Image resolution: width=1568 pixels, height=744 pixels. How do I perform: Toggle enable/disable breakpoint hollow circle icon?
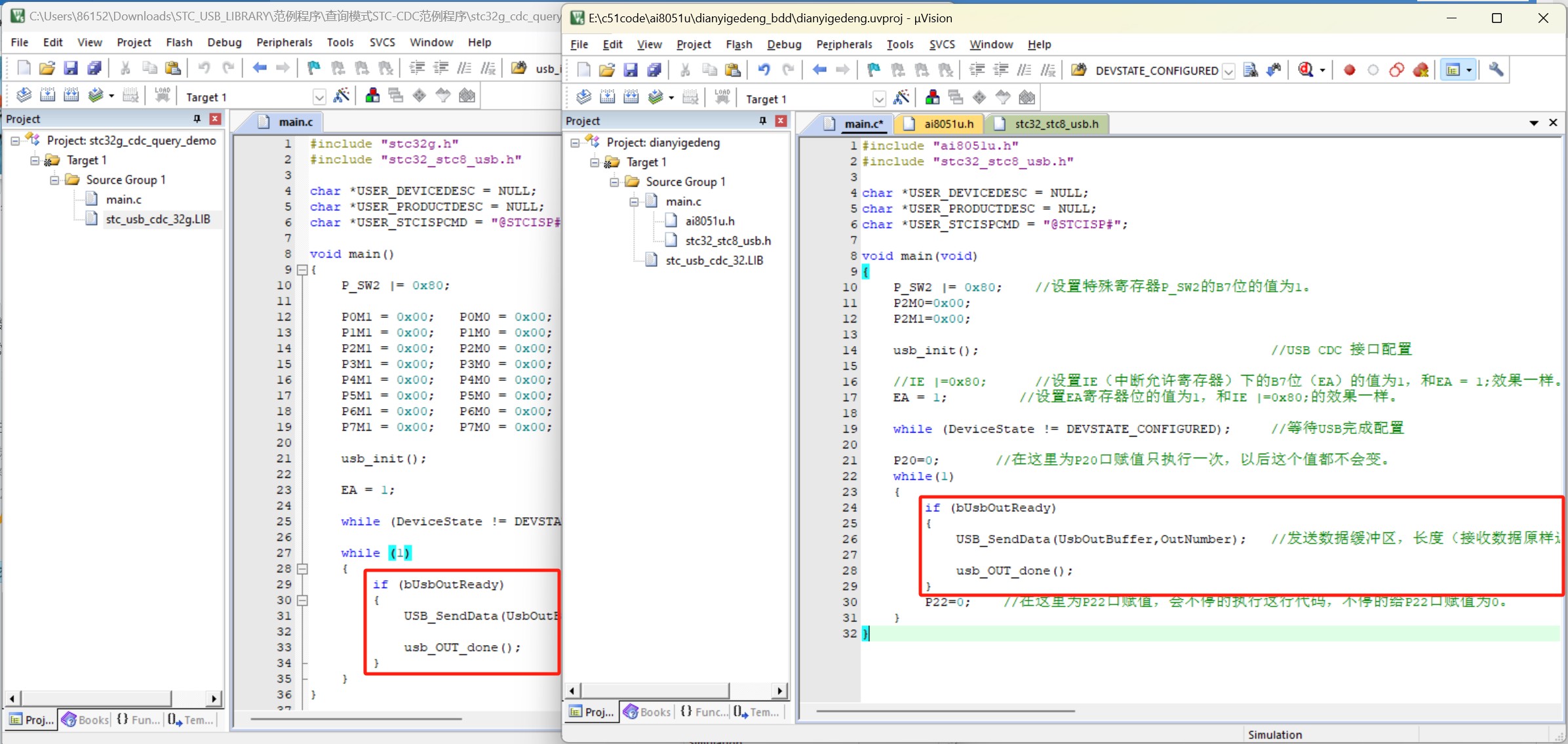pos(1373,70)
